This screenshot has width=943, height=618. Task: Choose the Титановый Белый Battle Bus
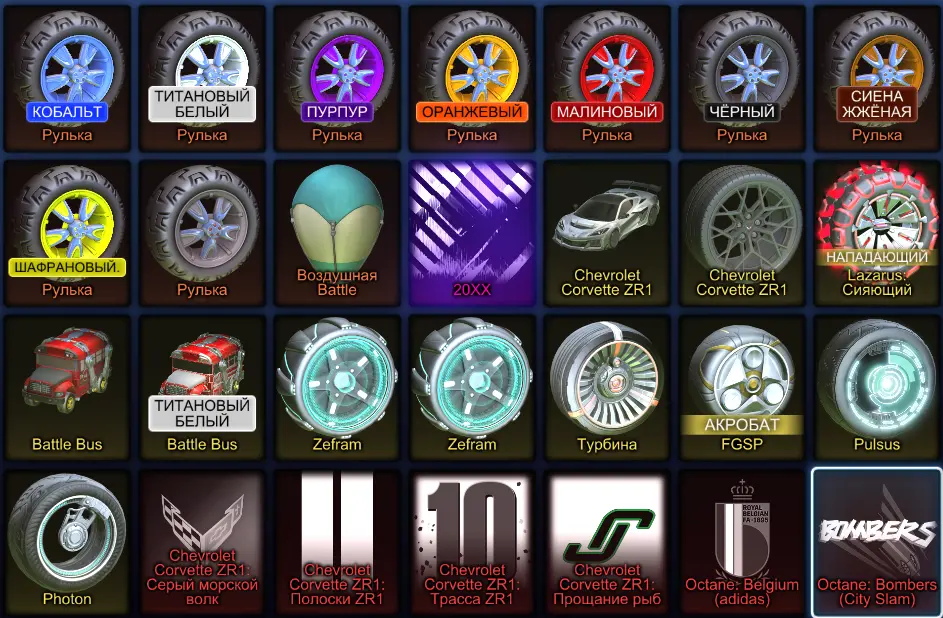(202, 387)
